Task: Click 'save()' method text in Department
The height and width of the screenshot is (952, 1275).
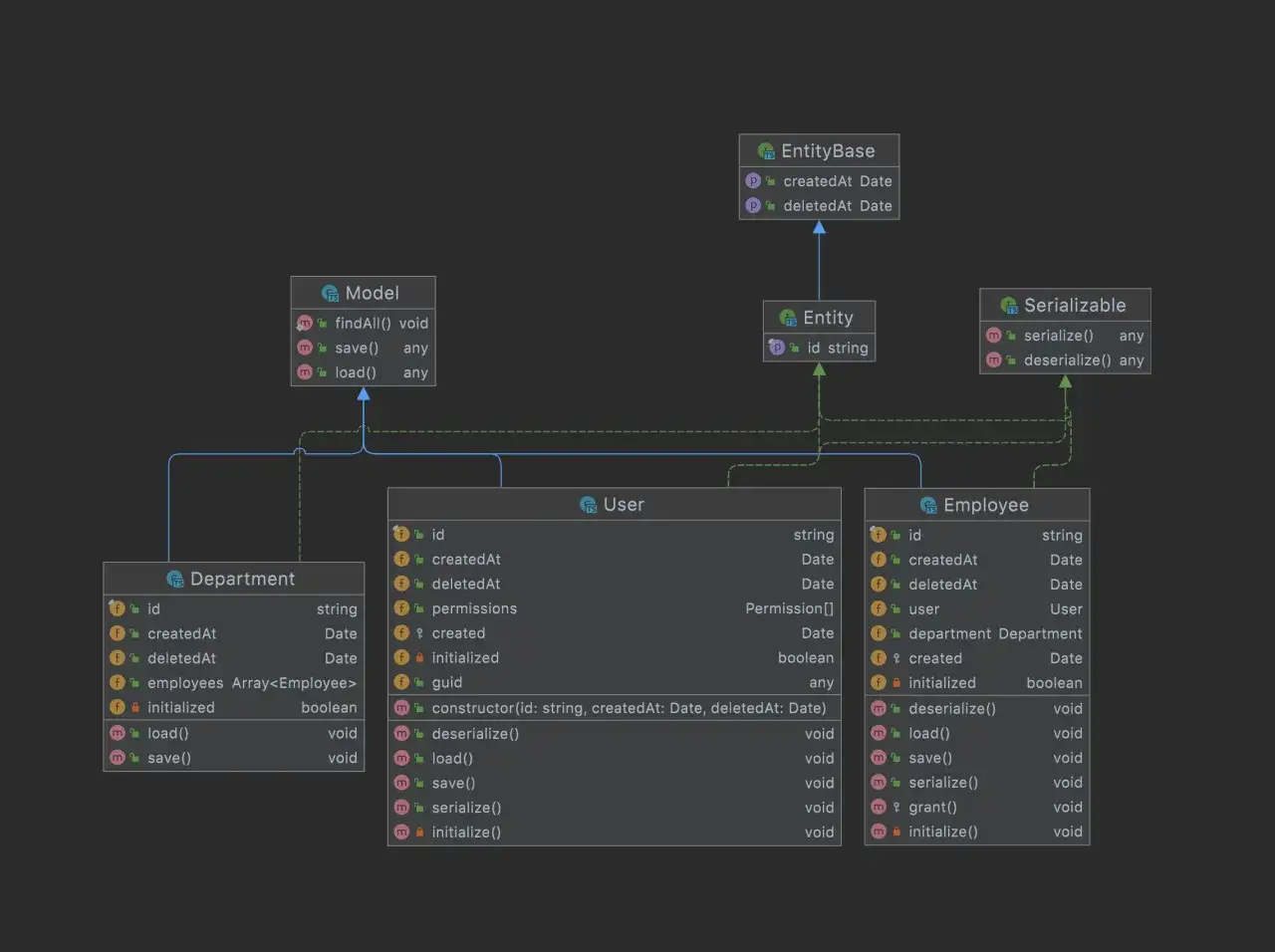Action: click(169, 759)
